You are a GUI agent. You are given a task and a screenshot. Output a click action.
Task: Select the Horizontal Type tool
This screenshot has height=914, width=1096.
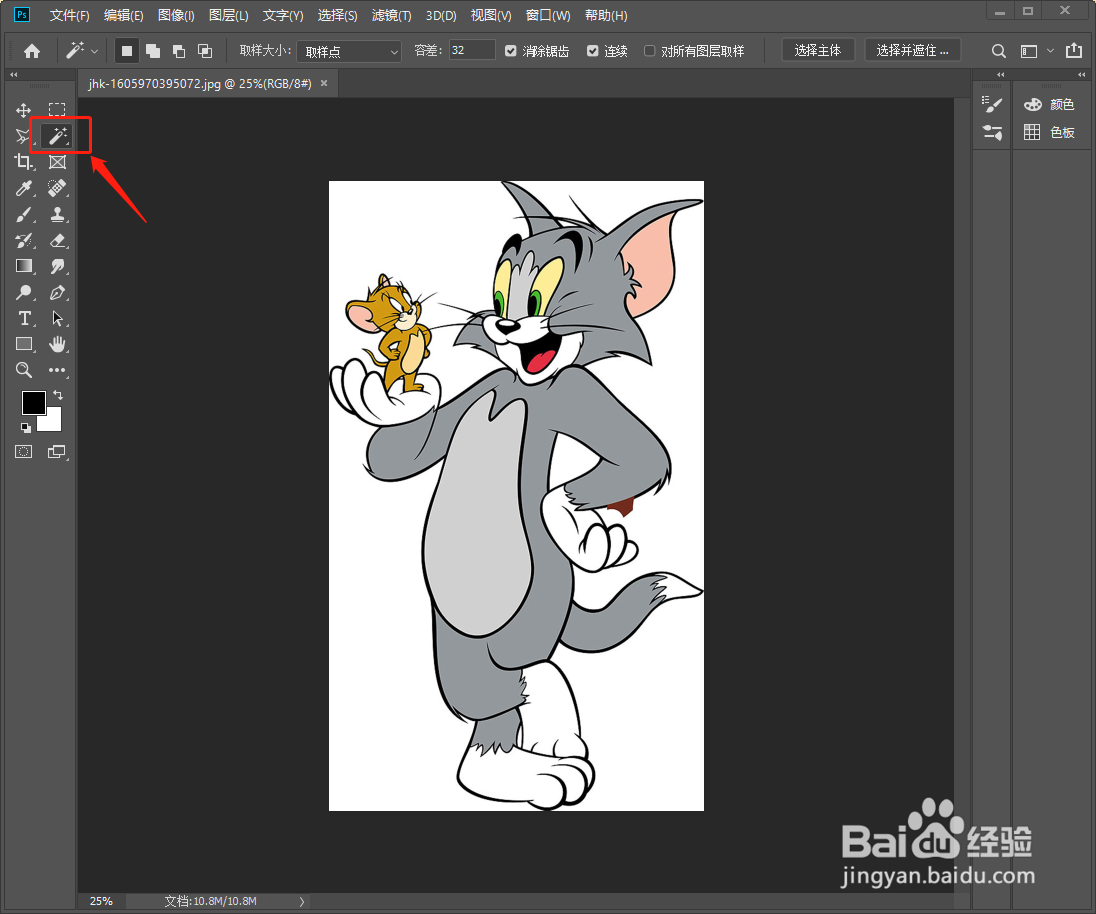pos(23,319)
